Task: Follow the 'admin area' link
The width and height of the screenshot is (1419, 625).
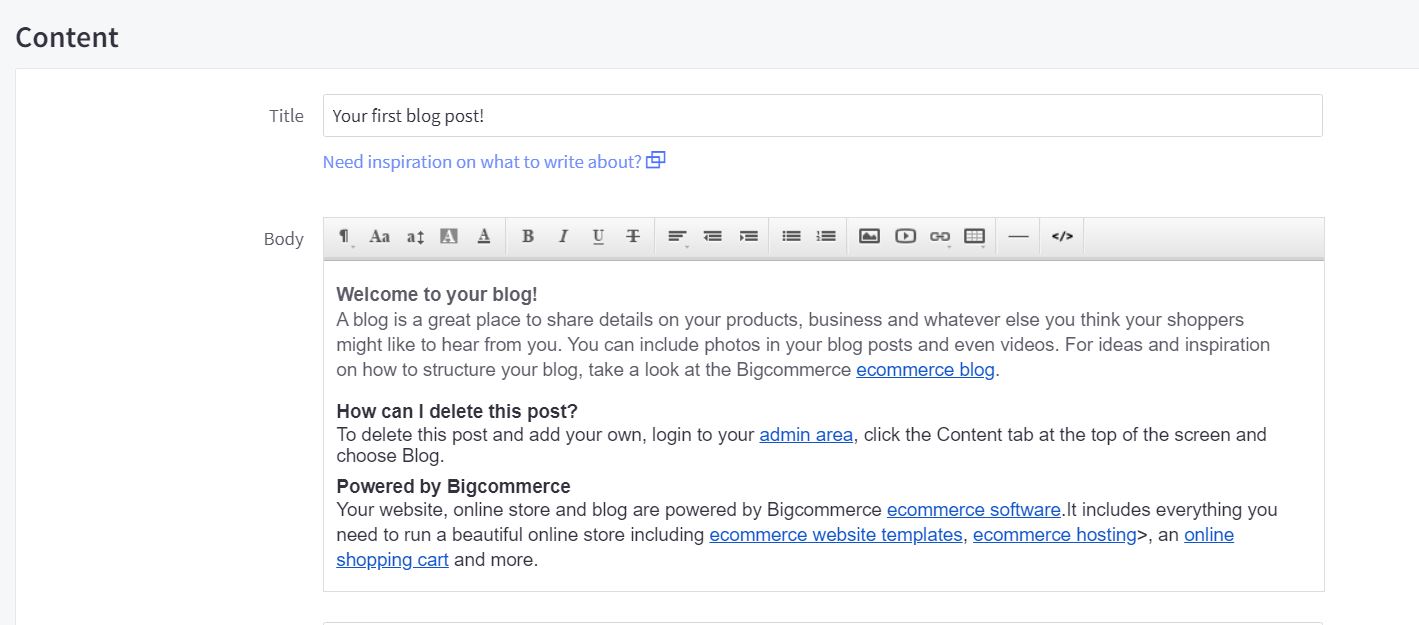Action: (806, 435)
